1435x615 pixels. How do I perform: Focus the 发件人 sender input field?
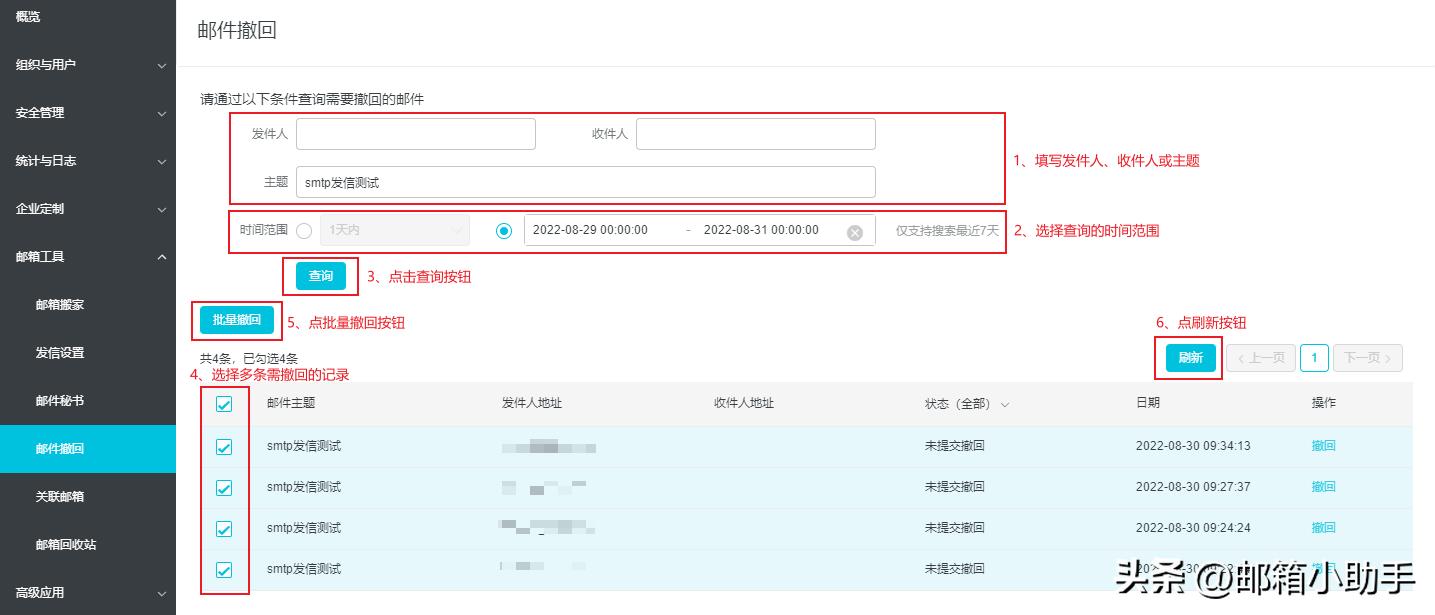(x=415, y=134)
